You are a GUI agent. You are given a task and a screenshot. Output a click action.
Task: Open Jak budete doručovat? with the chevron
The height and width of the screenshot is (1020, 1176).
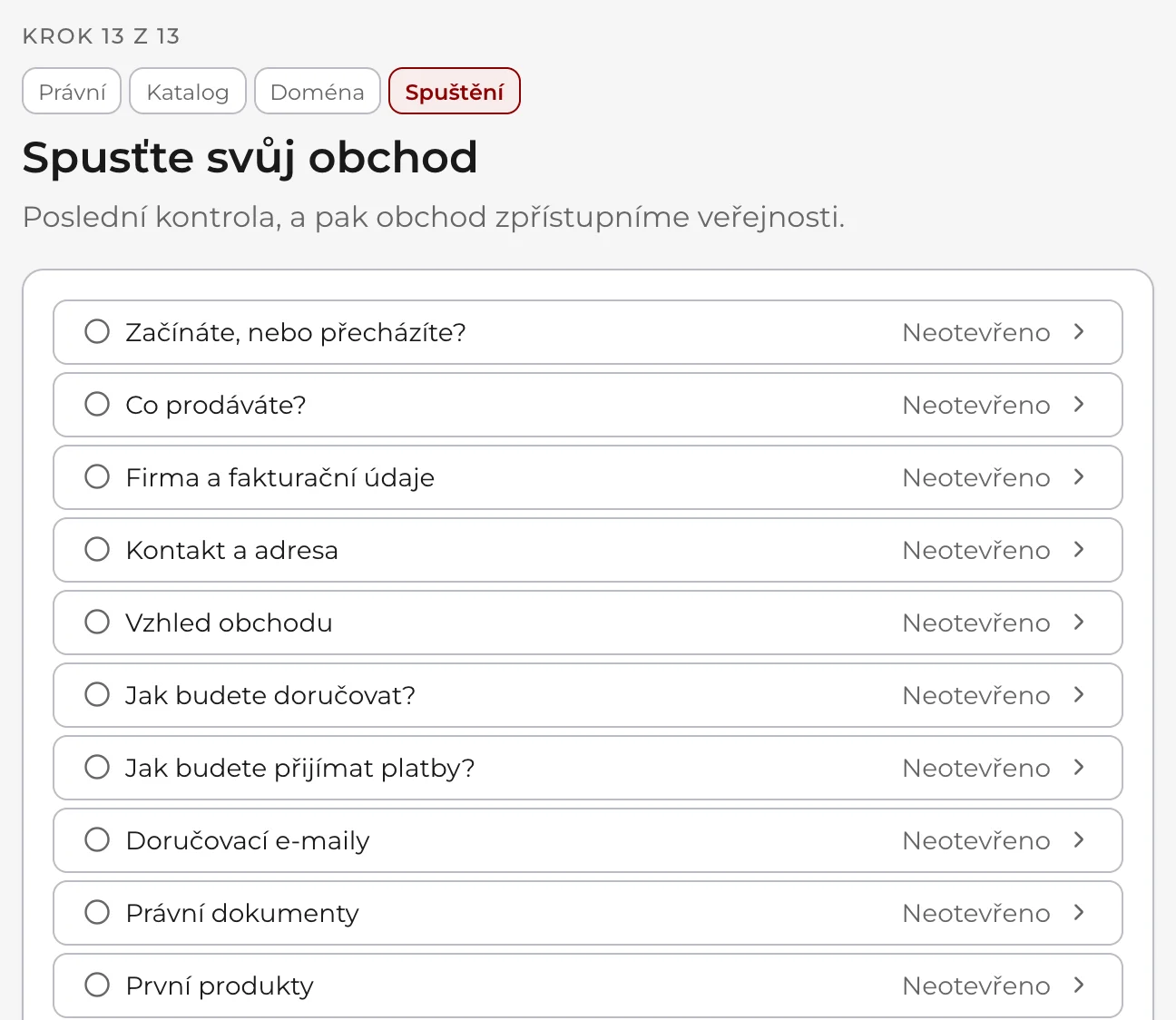tap(1079, 695)
